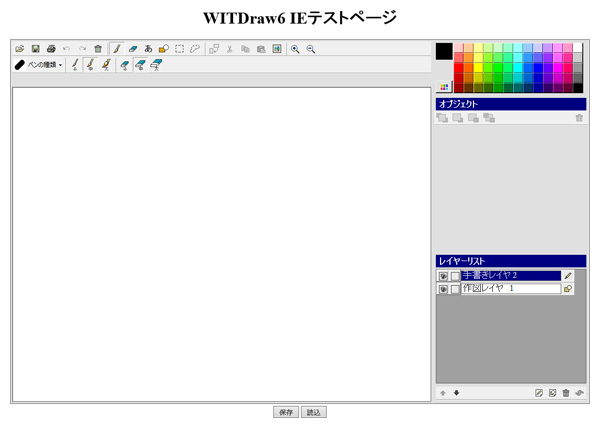600x428 pixels.
Task: Choose the medium eraser size
Action: (x=140, y=65)
